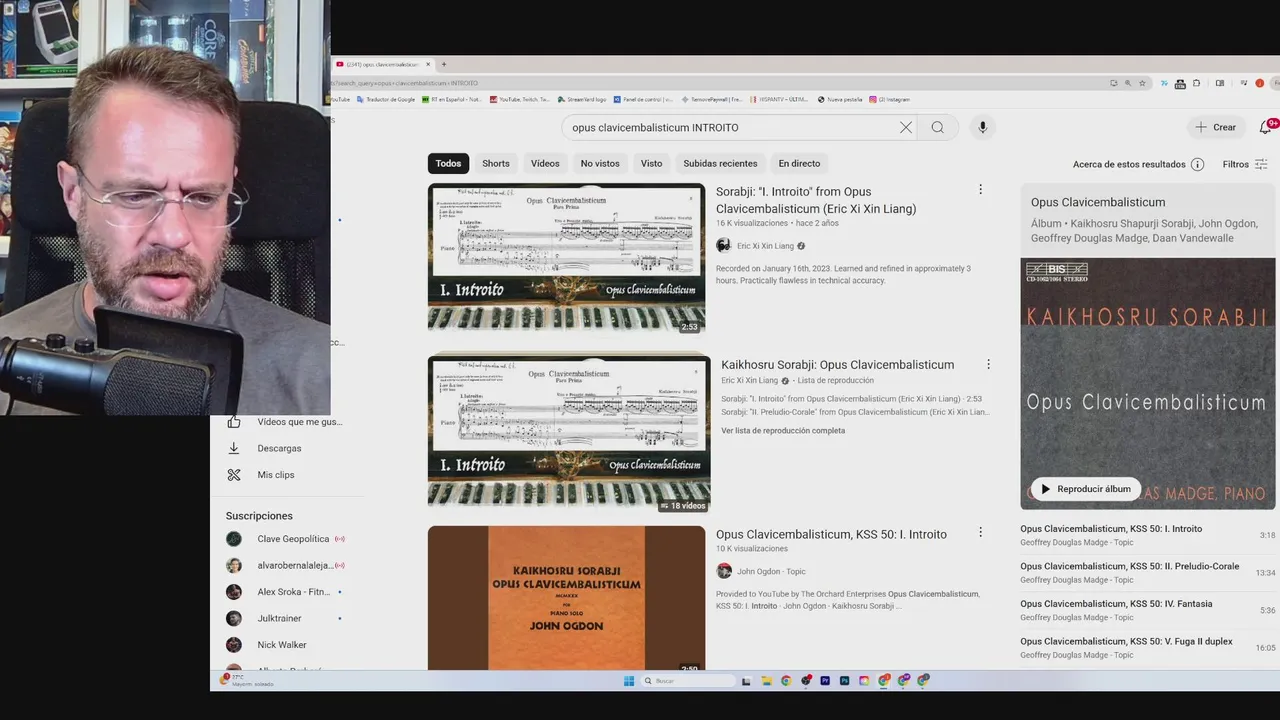Viewport: 1280px width, 720px height.
Task: Open 'Vídeos que me gus...' sidebar item
Action: [x=288, y=422]
